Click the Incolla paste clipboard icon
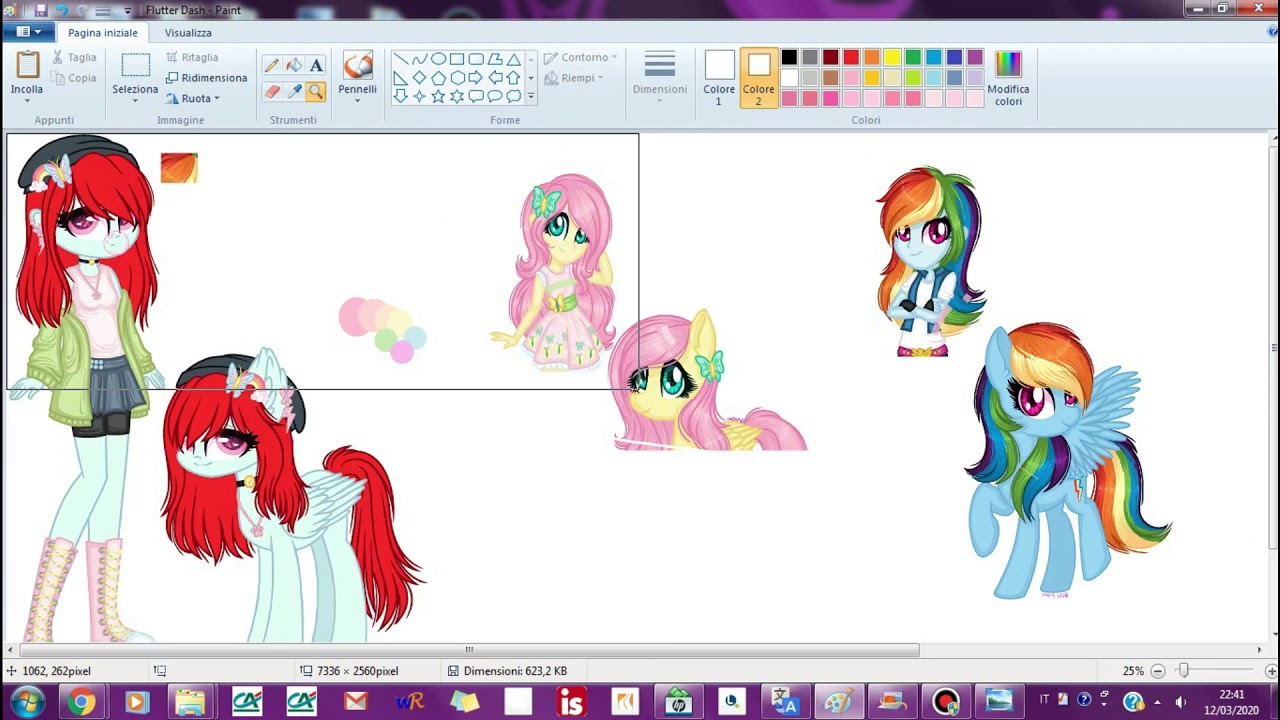The height and width of the screenshot is (720, 1280). coord(27,65)
